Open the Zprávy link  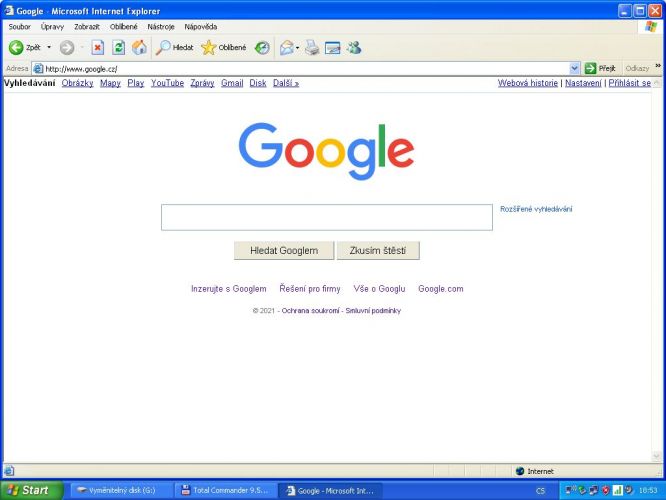[202, 83]
